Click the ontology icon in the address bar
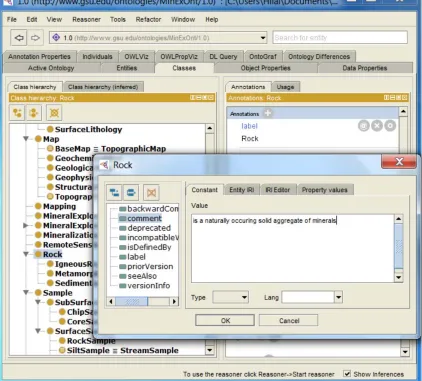 click(x=56, y=37)
